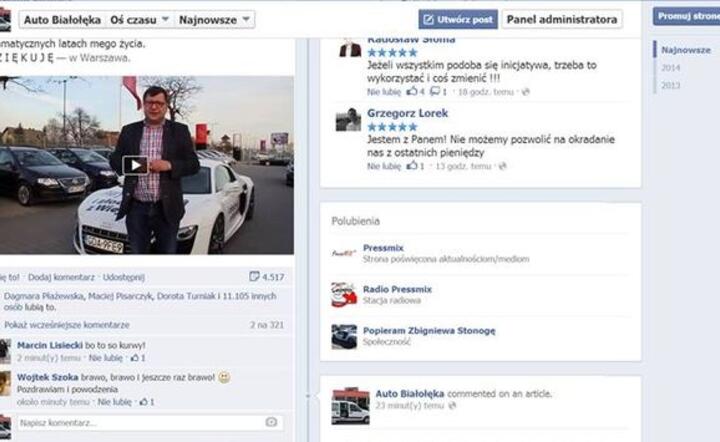Image resolution: width=720 pixels, height=442 pixels.
Task: Open Popieram Zbigniewa Stonogę page
Action: (x=429, y=330)
